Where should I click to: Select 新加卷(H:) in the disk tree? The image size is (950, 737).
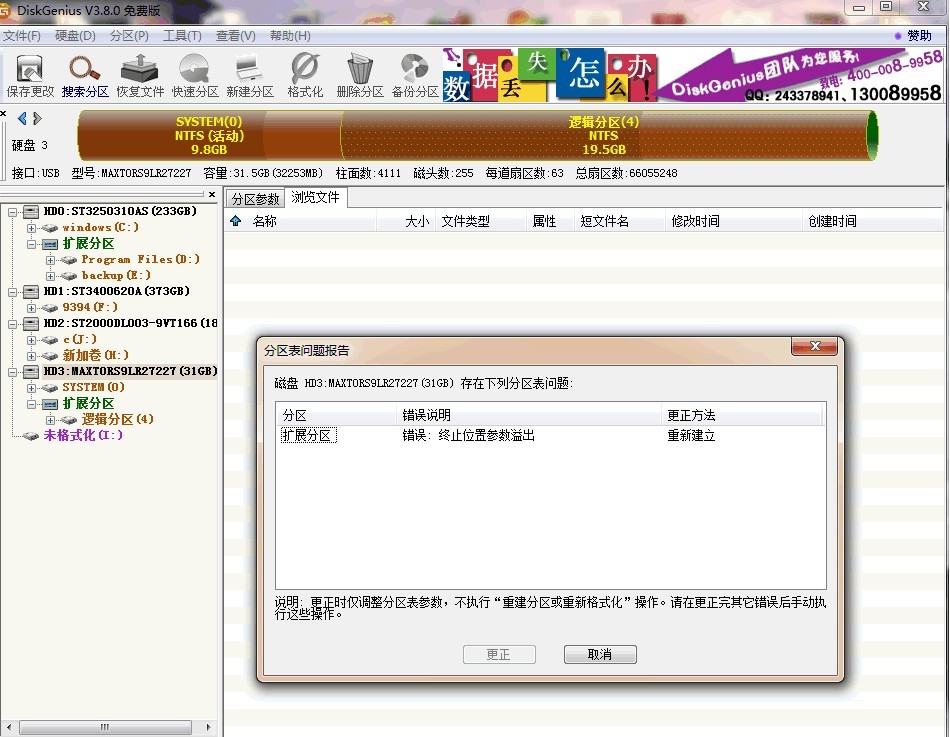tap(96, 355)
